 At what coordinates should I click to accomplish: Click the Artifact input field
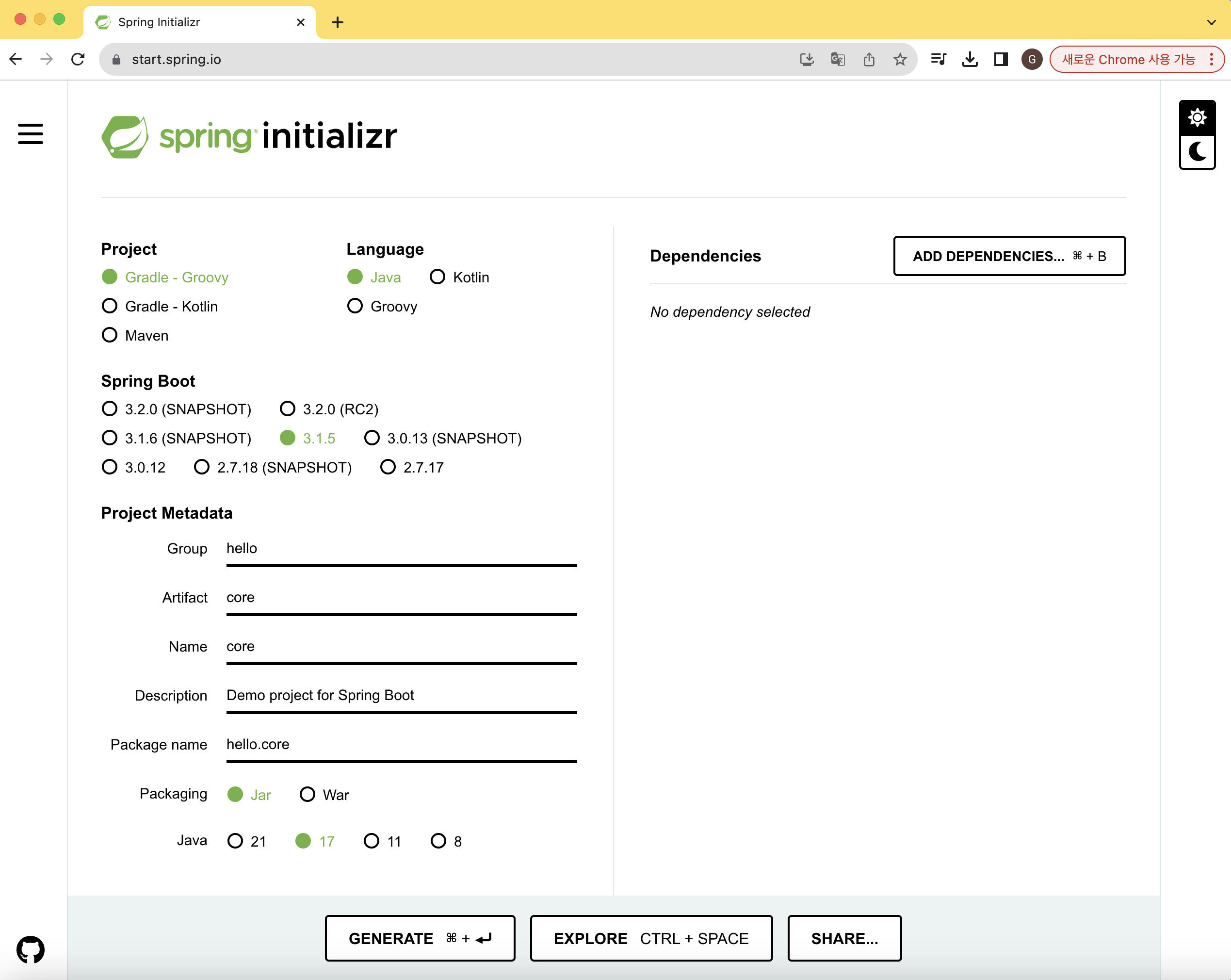402,599
